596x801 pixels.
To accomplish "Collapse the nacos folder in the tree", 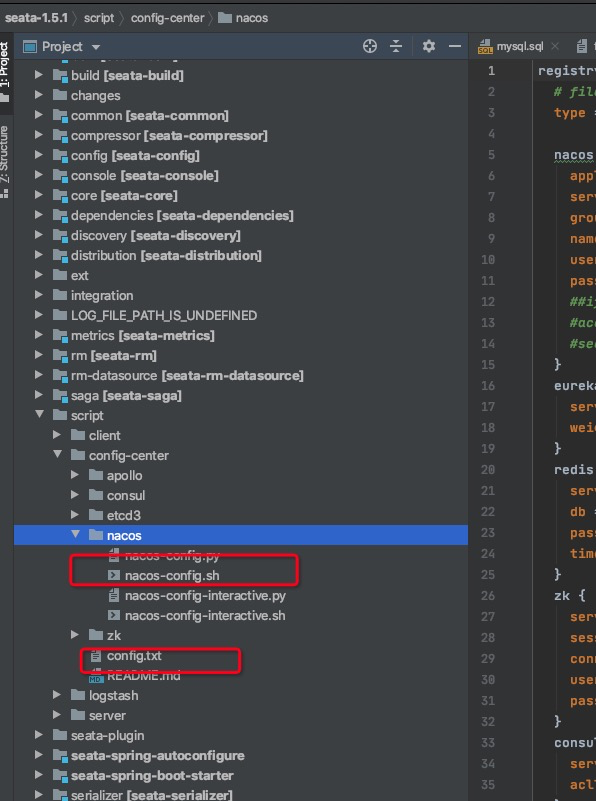I will (75, 534).
